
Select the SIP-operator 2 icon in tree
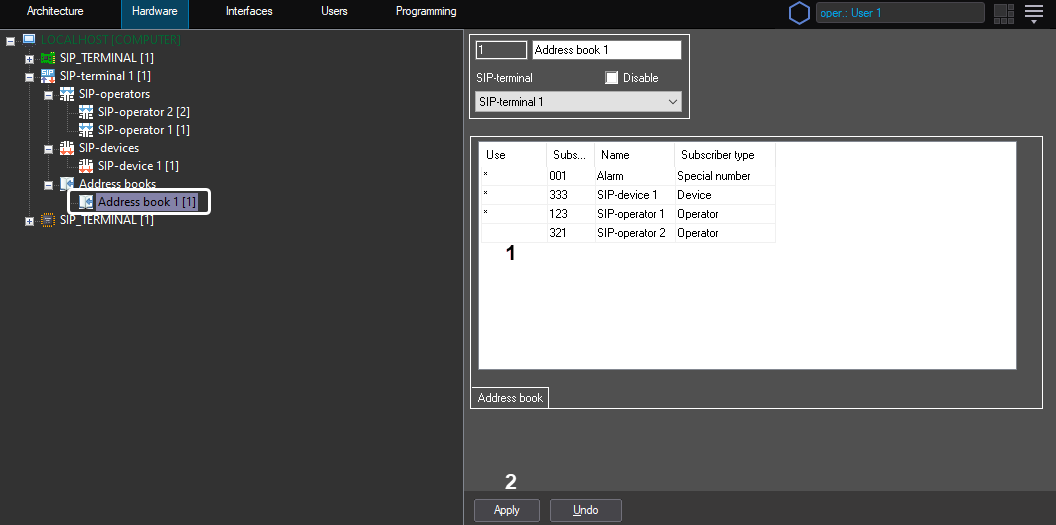point(86,112)
